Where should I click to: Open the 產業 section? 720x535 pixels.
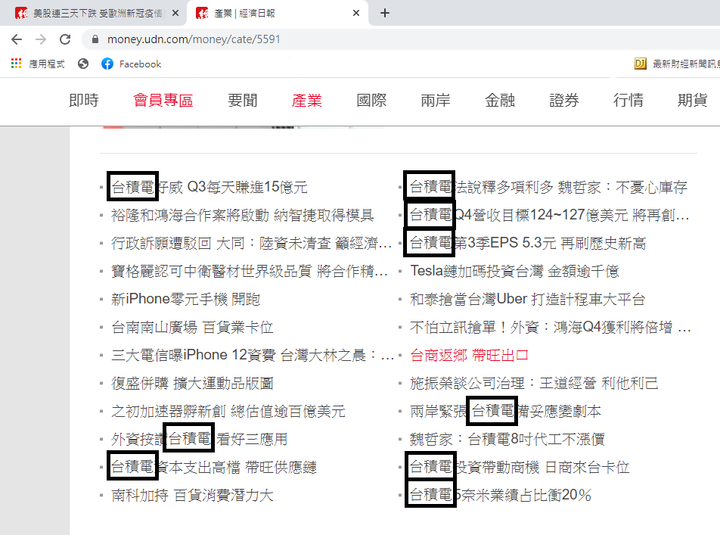tap(307, 100)
